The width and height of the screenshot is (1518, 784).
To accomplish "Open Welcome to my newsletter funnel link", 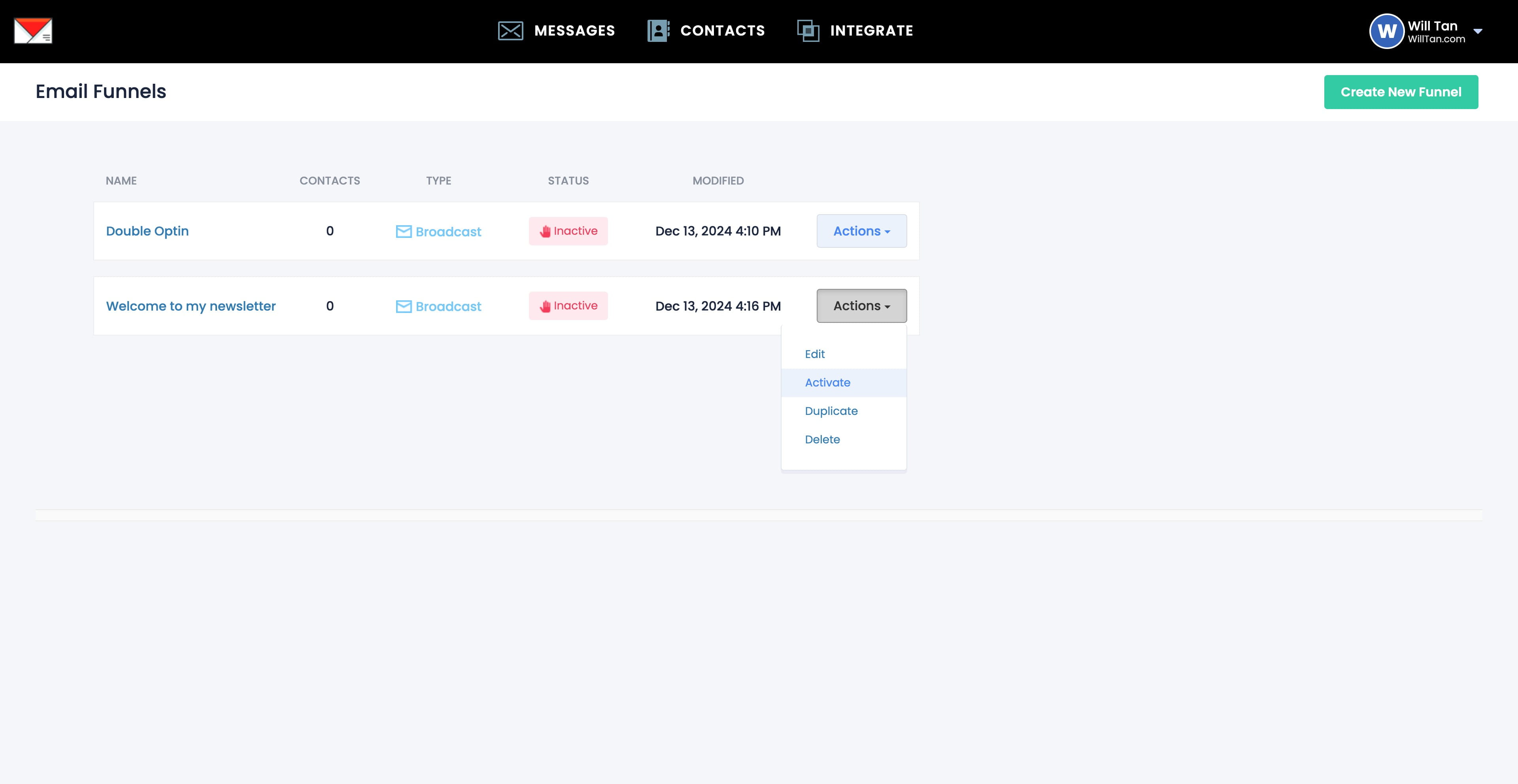I will (x=190, y=306).
